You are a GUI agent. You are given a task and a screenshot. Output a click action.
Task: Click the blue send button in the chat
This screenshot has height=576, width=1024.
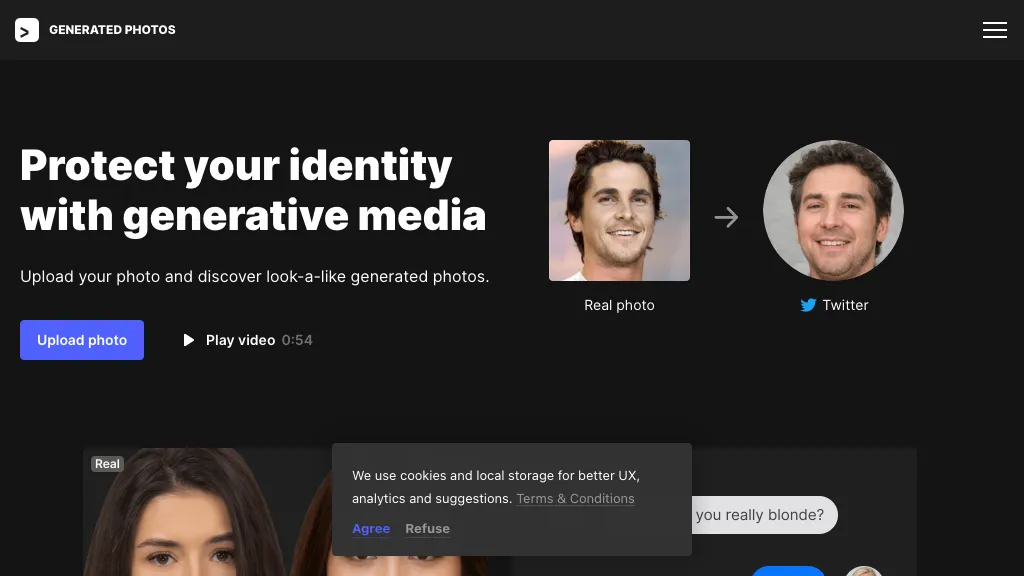[x=788, y=572]
